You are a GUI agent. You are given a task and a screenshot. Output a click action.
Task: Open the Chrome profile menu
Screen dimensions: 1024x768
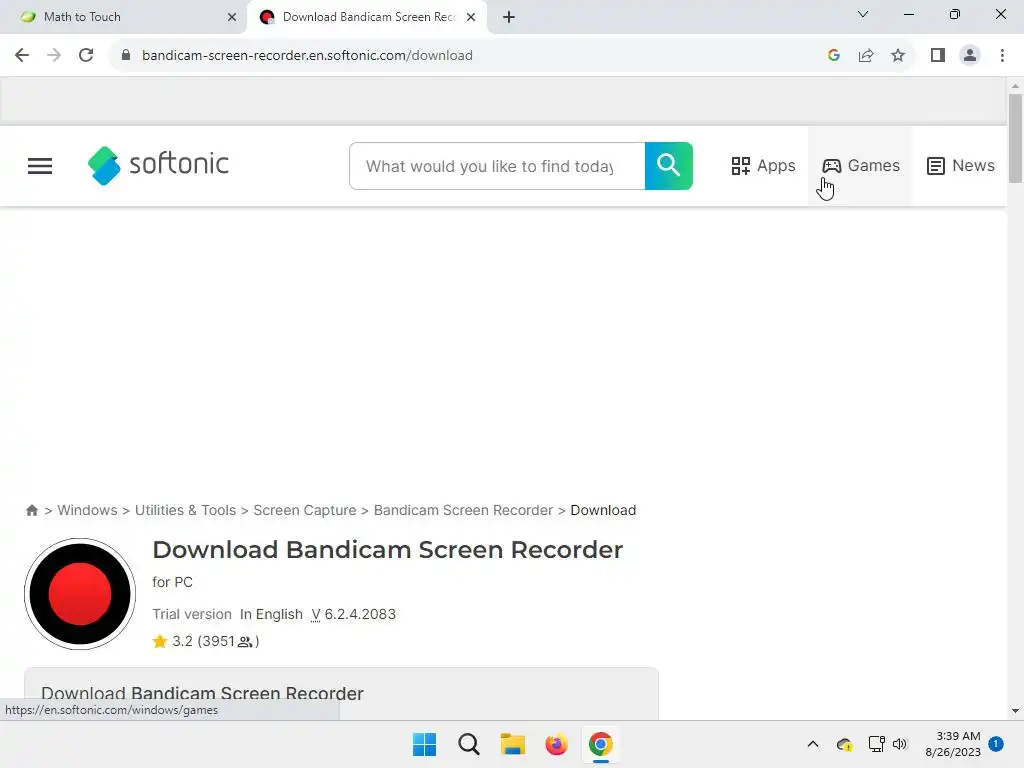coord(970,56)
